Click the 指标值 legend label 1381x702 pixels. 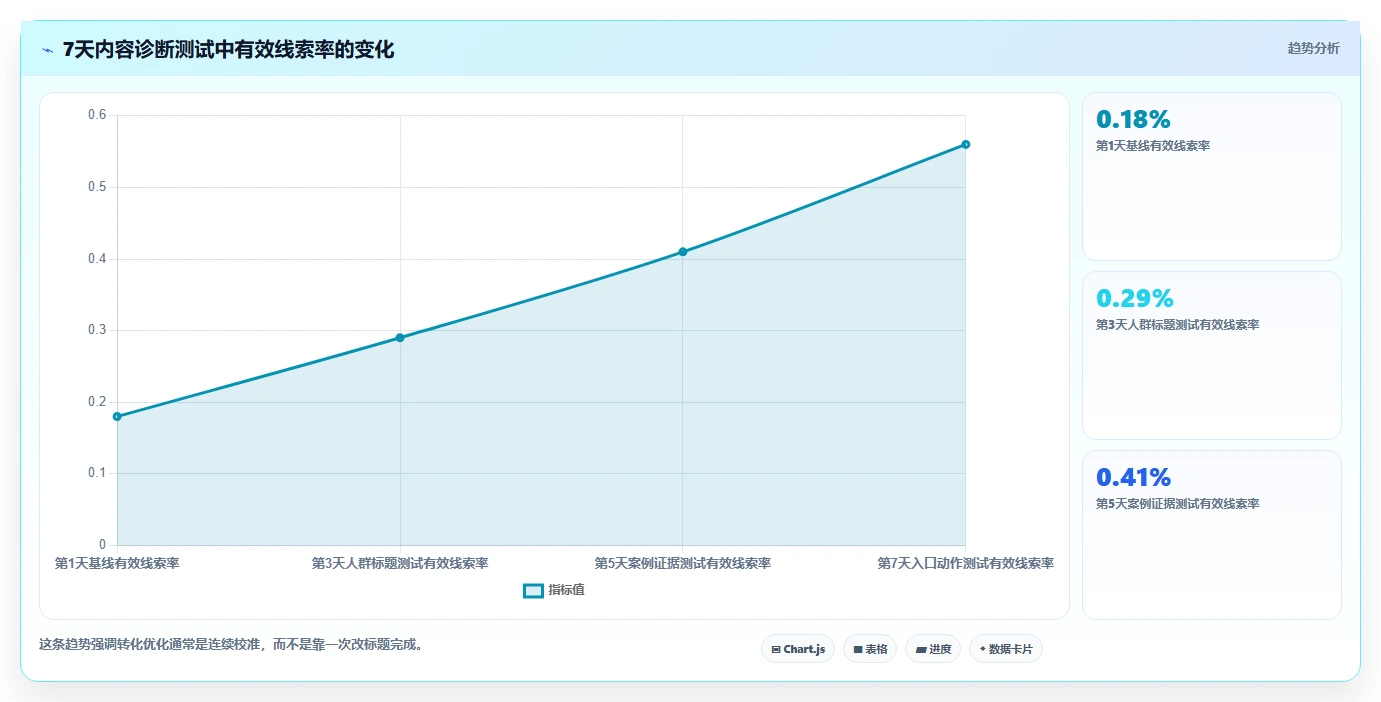(x=566, y=591)
